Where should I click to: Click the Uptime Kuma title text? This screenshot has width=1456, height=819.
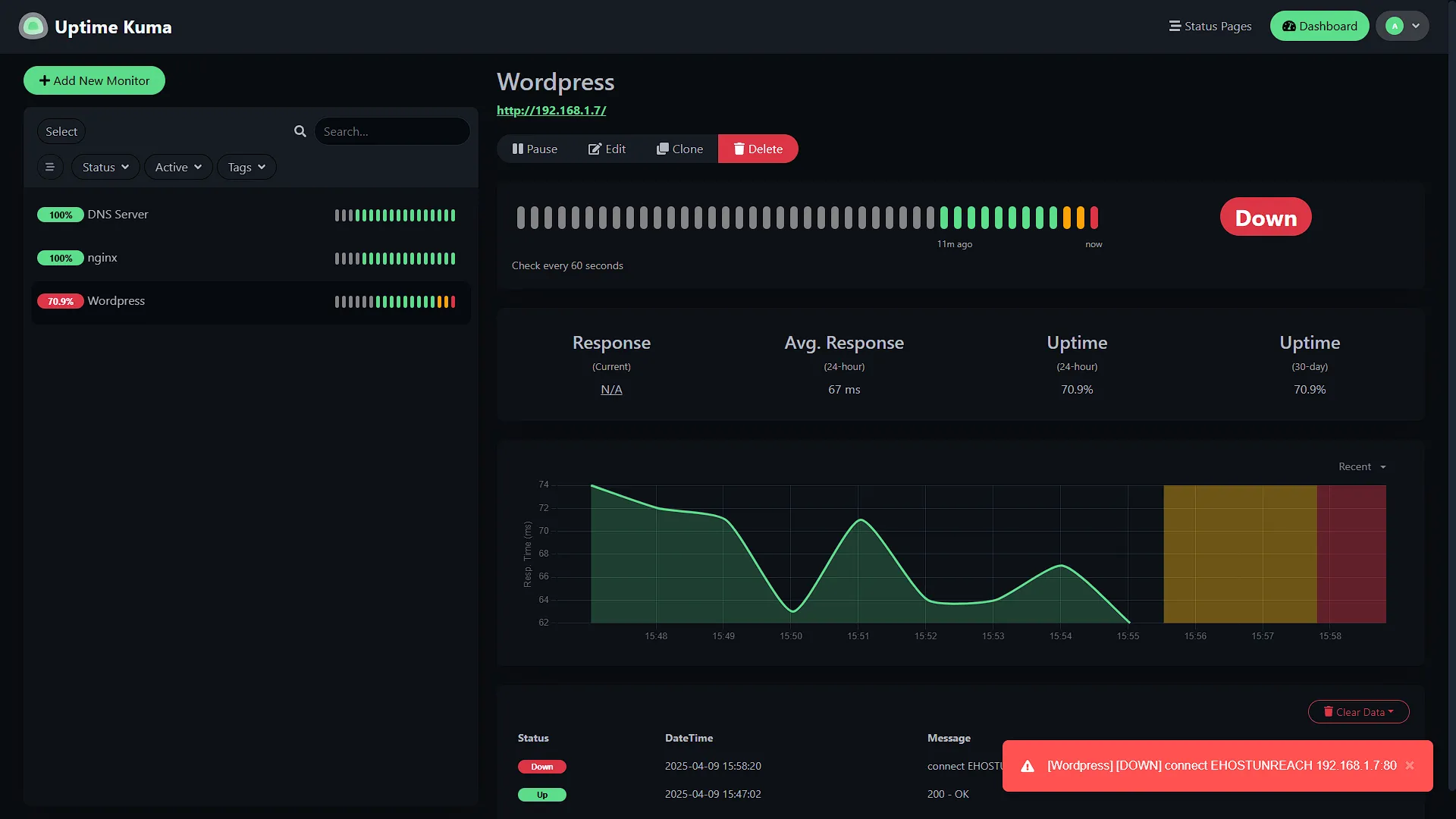pos(113,27)
